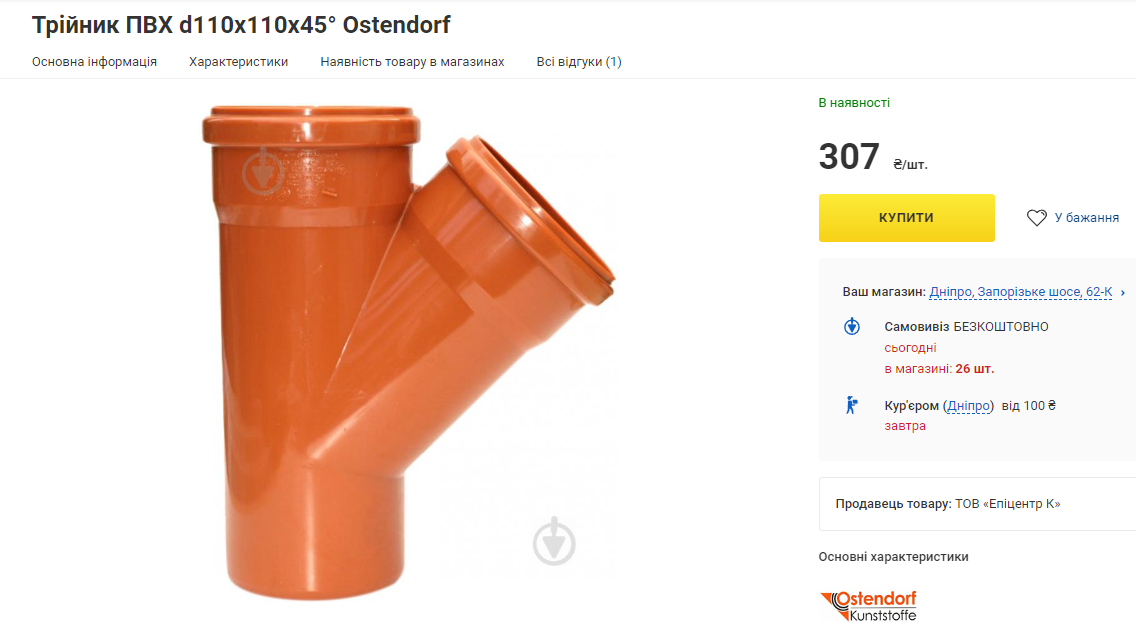
Task: Click the yellow КУПИТИ button
Action: [x=906, y=217]
